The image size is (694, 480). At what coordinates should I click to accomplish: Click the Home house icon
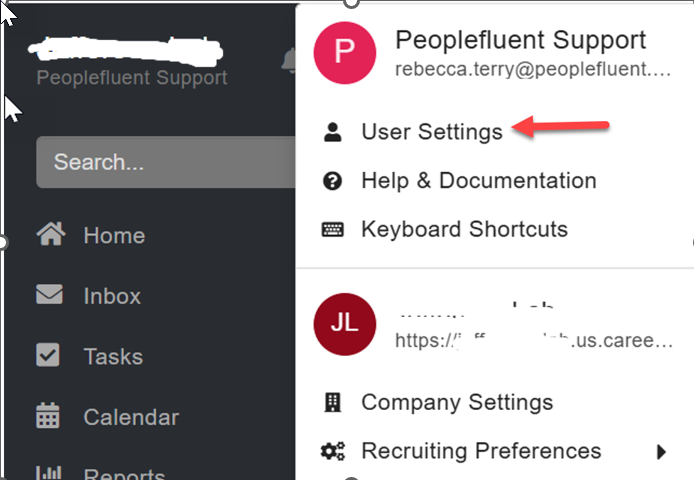click(x=51, y=233)
